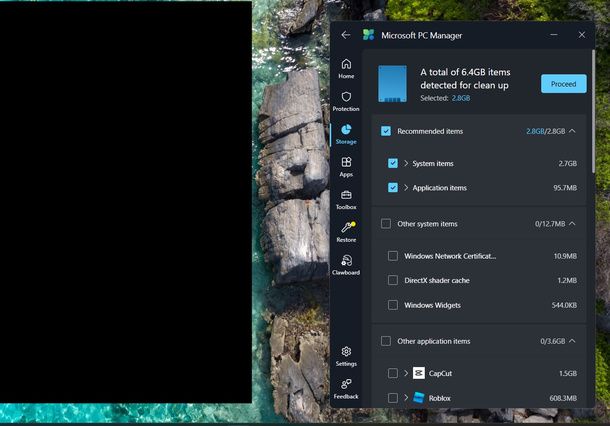
Task: Open the Restore section
Action: [x=346, y=232]
